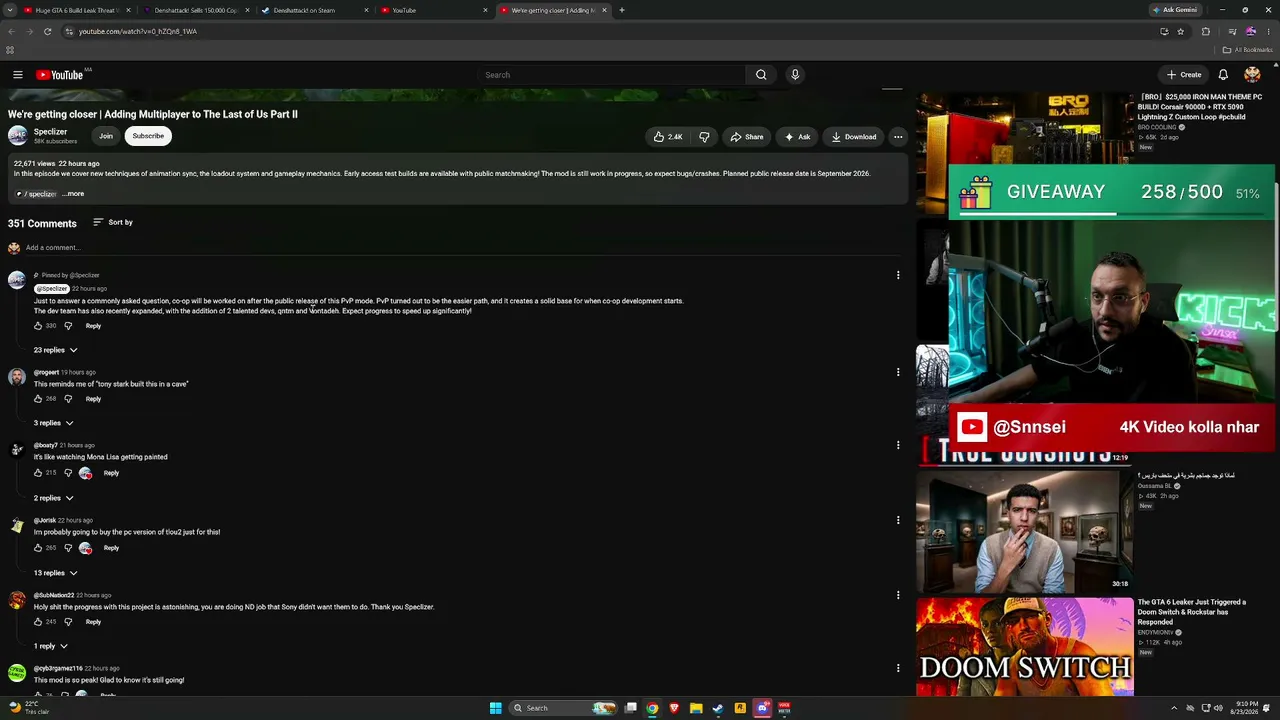Open options menu for rogeert's comment
Image resolution: width=1280 pixels, height=720 pixels.
point(898,372)
